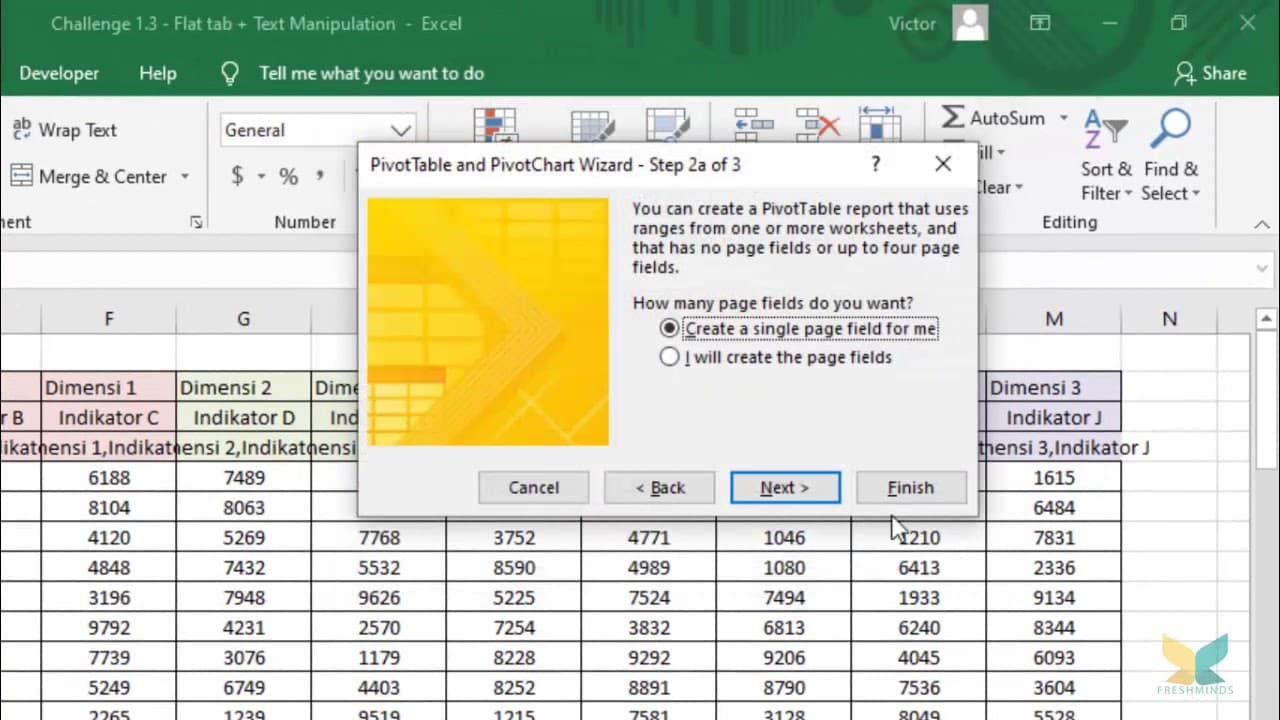
Task: Click the Dimensi 3 cell in column M
Action: coord(1054,387)
